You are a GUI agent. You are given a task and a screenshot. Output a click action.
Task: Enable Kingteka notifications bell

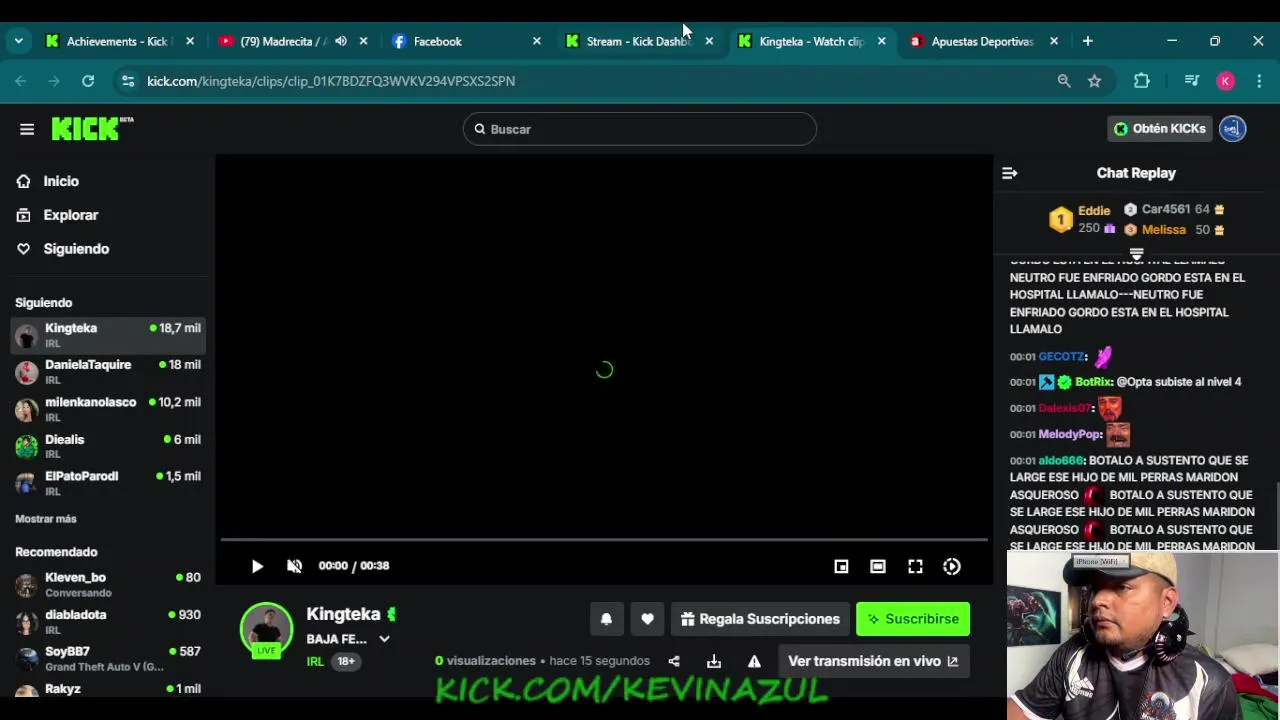[x=606, y=619]
